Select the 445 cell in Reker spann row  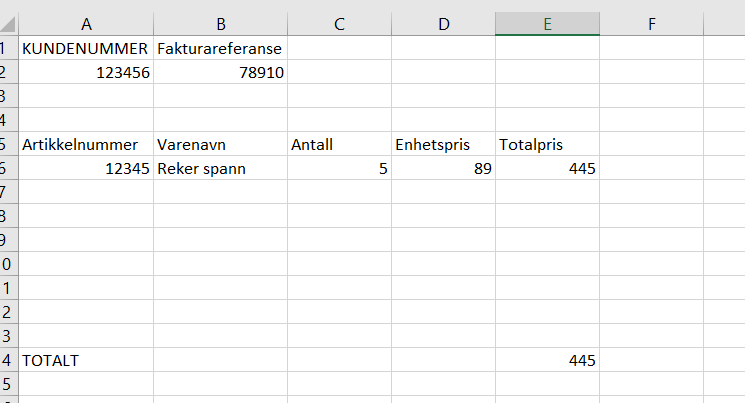click(547, 168)
